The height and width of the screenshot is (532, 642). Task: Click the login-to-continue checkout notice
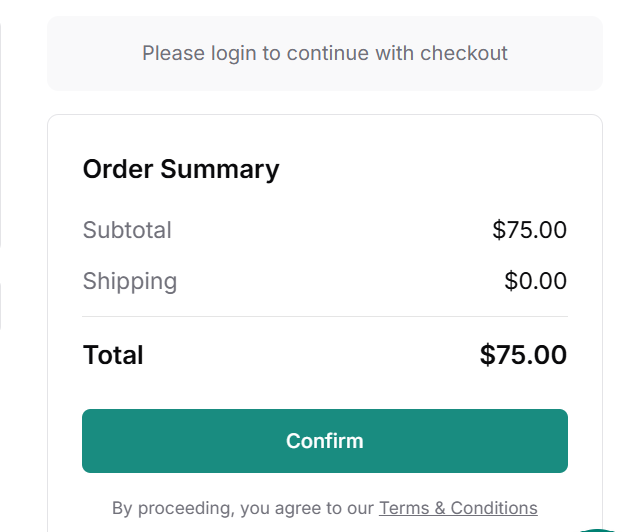tap(324, 53)
